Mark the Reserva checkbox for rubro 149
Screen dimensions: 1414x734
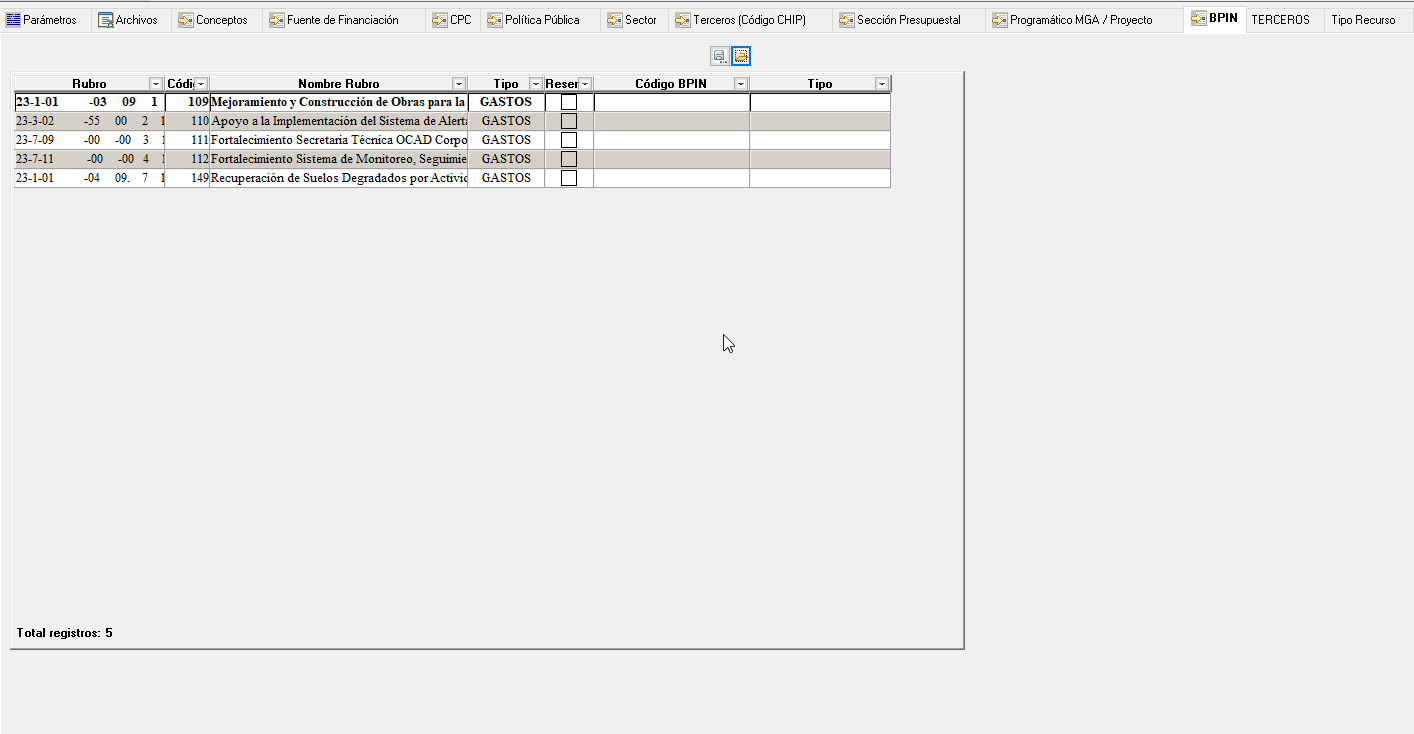click(x=569, y=178)
